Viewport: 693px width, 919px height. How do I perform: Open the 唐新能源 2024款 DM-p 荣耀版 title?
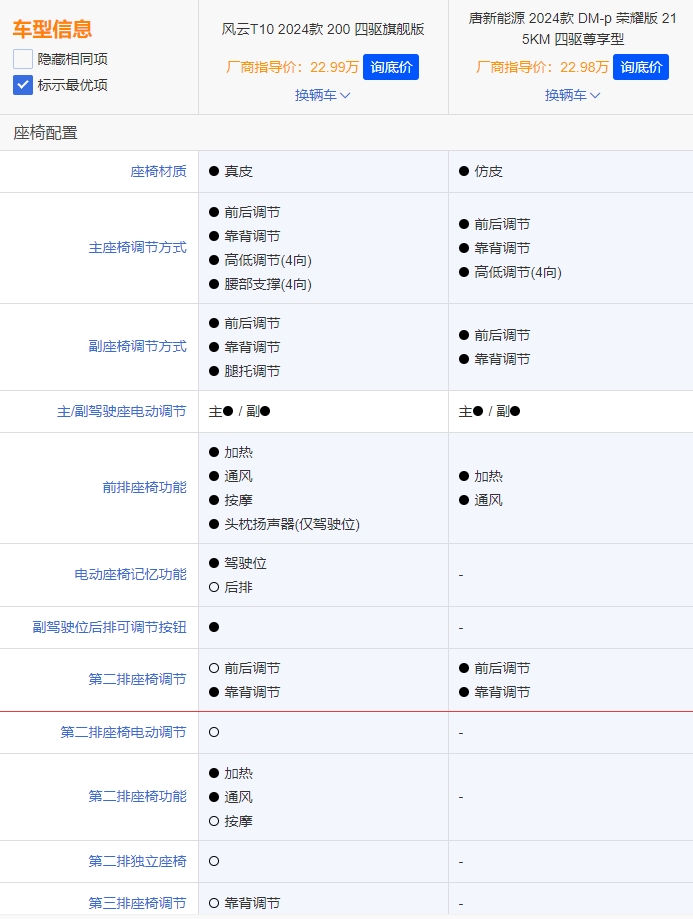pos(572,29)
